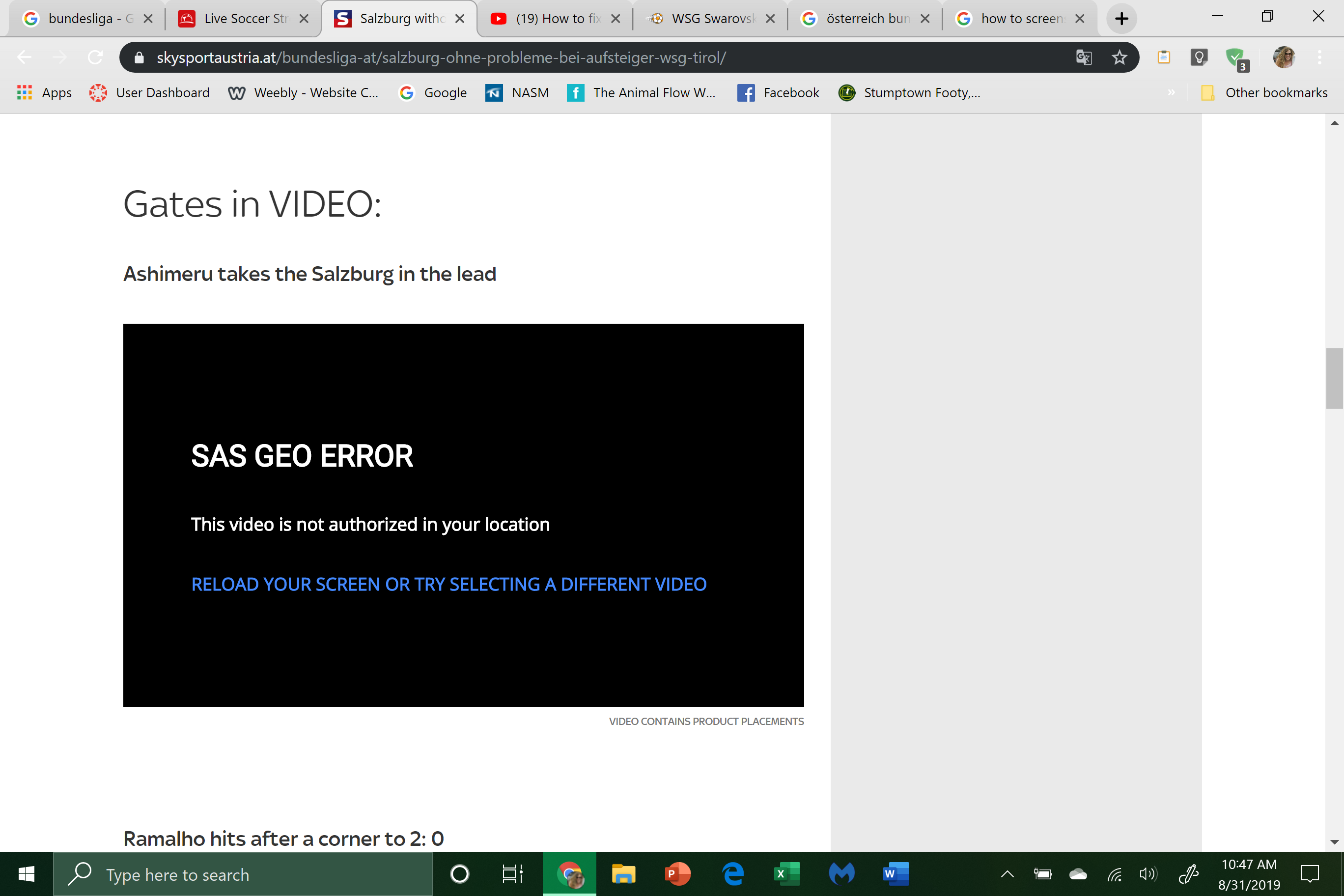Open the taskbar clock and date
The width and height of the screenshot is (1344, 896).
tap(1249, 874)
